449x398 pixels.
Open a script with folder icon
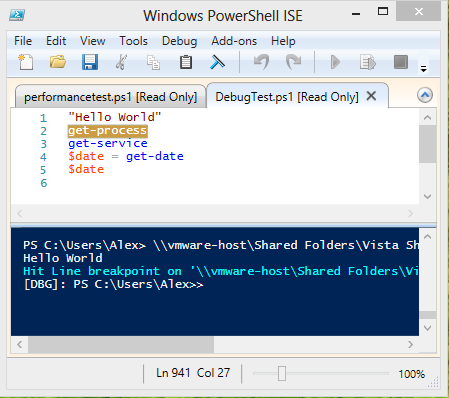coord(58,62)
